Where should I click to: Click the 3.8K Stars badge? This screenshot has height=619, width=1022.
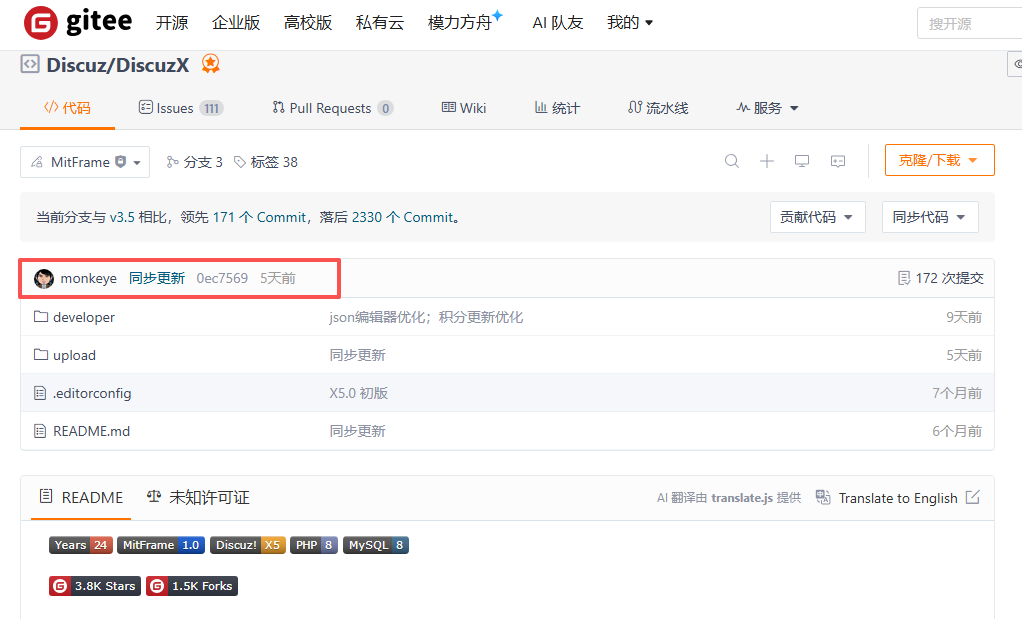[x=94, y=586]
